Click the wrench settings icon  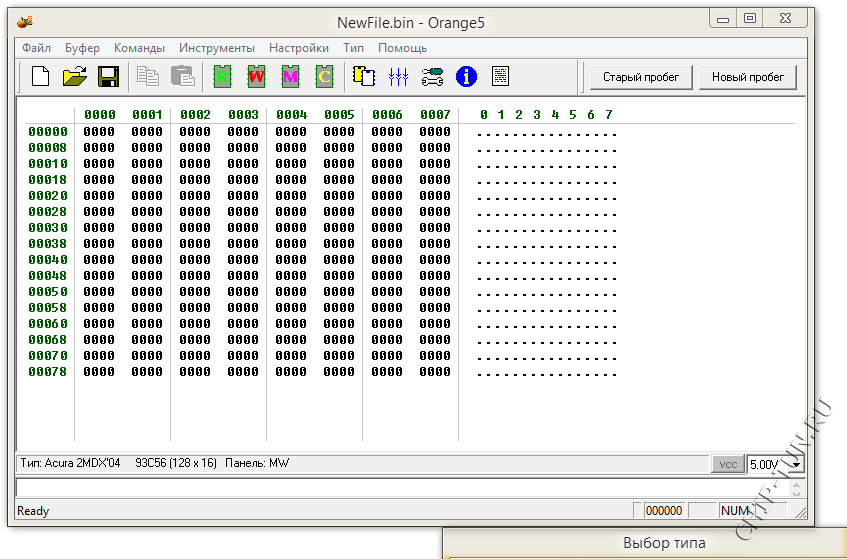click(x=432, y=76)
